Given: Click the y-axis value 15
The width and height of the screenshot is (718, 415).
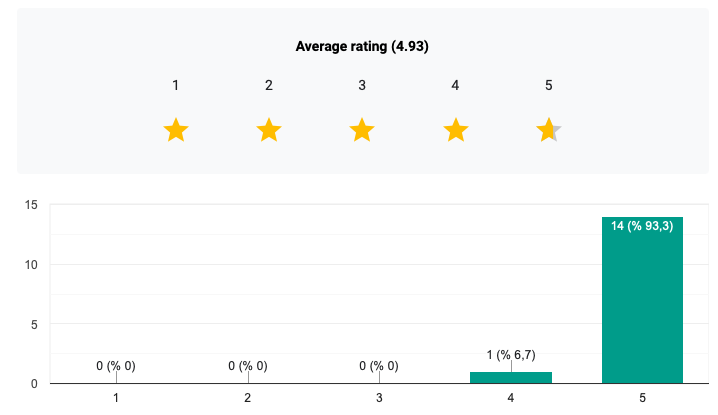Looking at the screenshot, I should point(31,205).
